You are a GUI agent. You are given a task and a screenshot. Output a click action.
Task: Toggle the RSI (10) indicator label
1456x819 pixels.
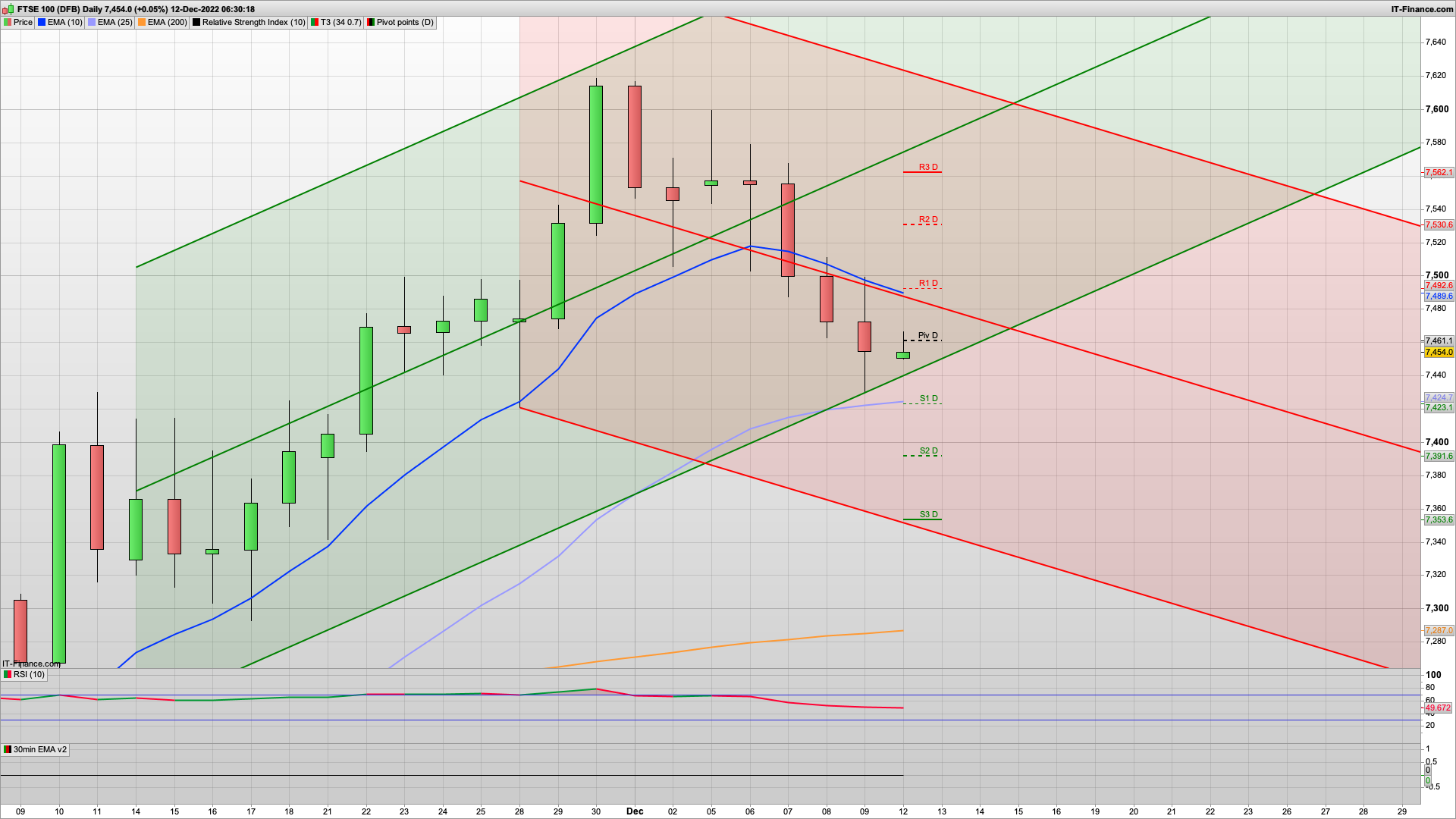[23, 674]
